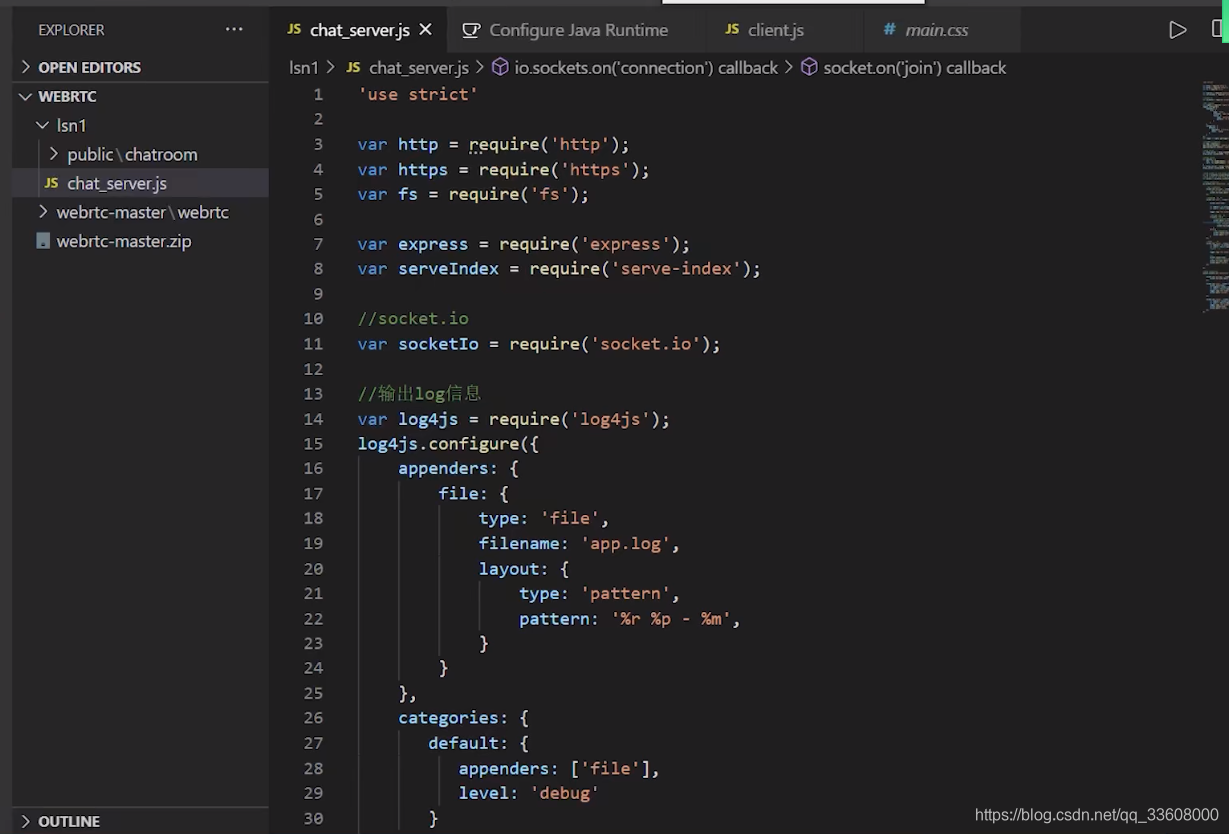Click the code minimap overview
Image resolution: width=1229 pixels, height=834 pixels.
[1214, 198]
